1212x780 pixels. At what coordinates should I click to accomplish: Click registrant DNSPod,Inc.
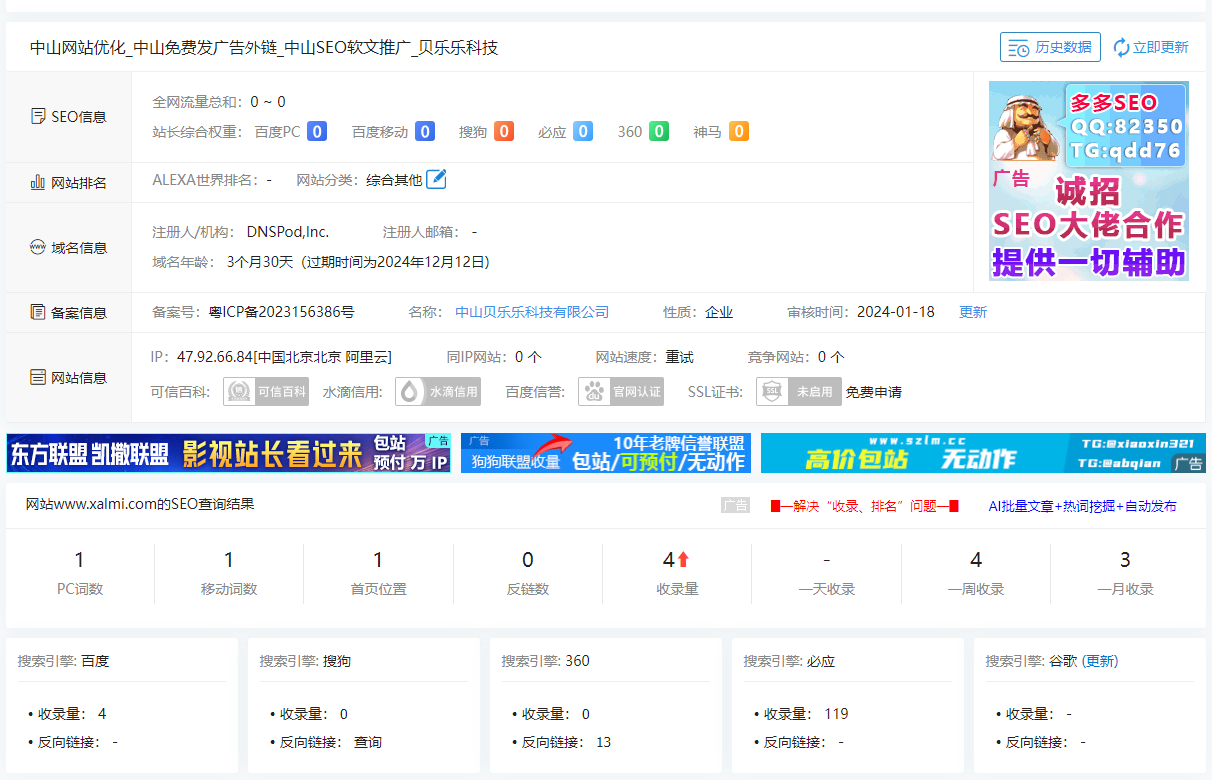coord(288,232)
